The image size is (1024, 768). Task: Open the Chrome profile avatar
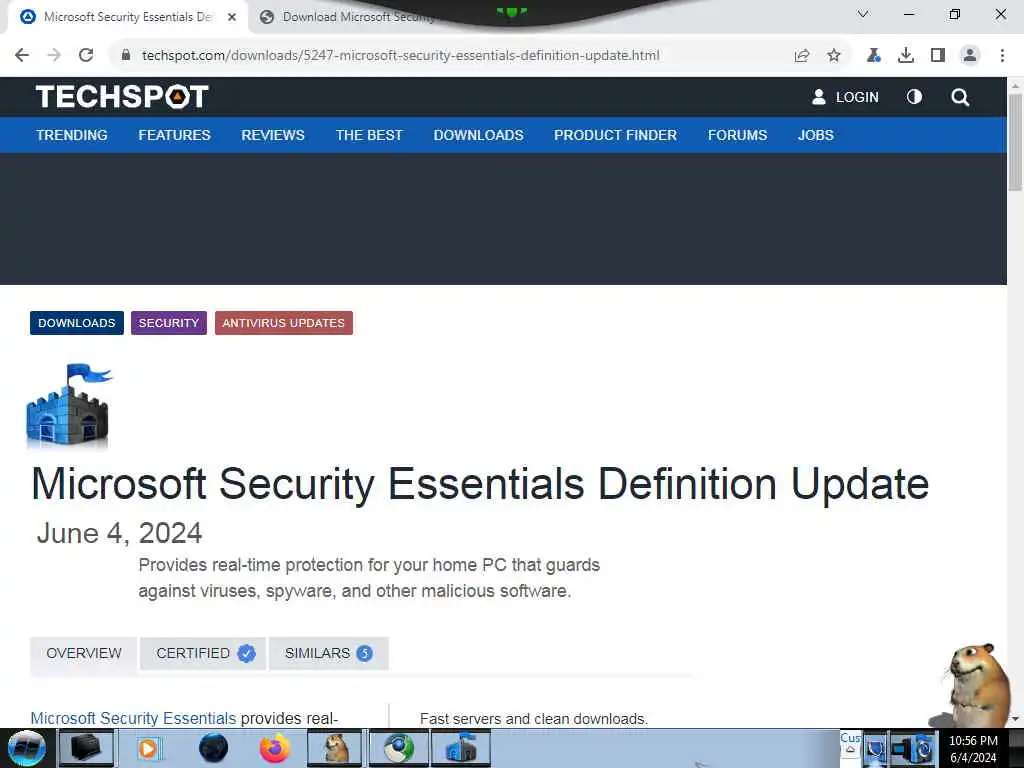click(970, 56)
